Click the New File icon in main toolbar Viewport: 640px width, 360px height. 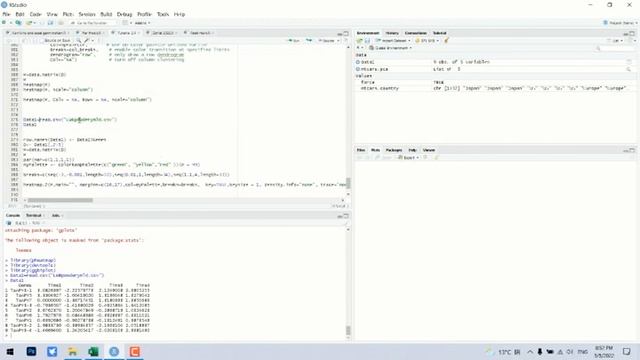4,23
